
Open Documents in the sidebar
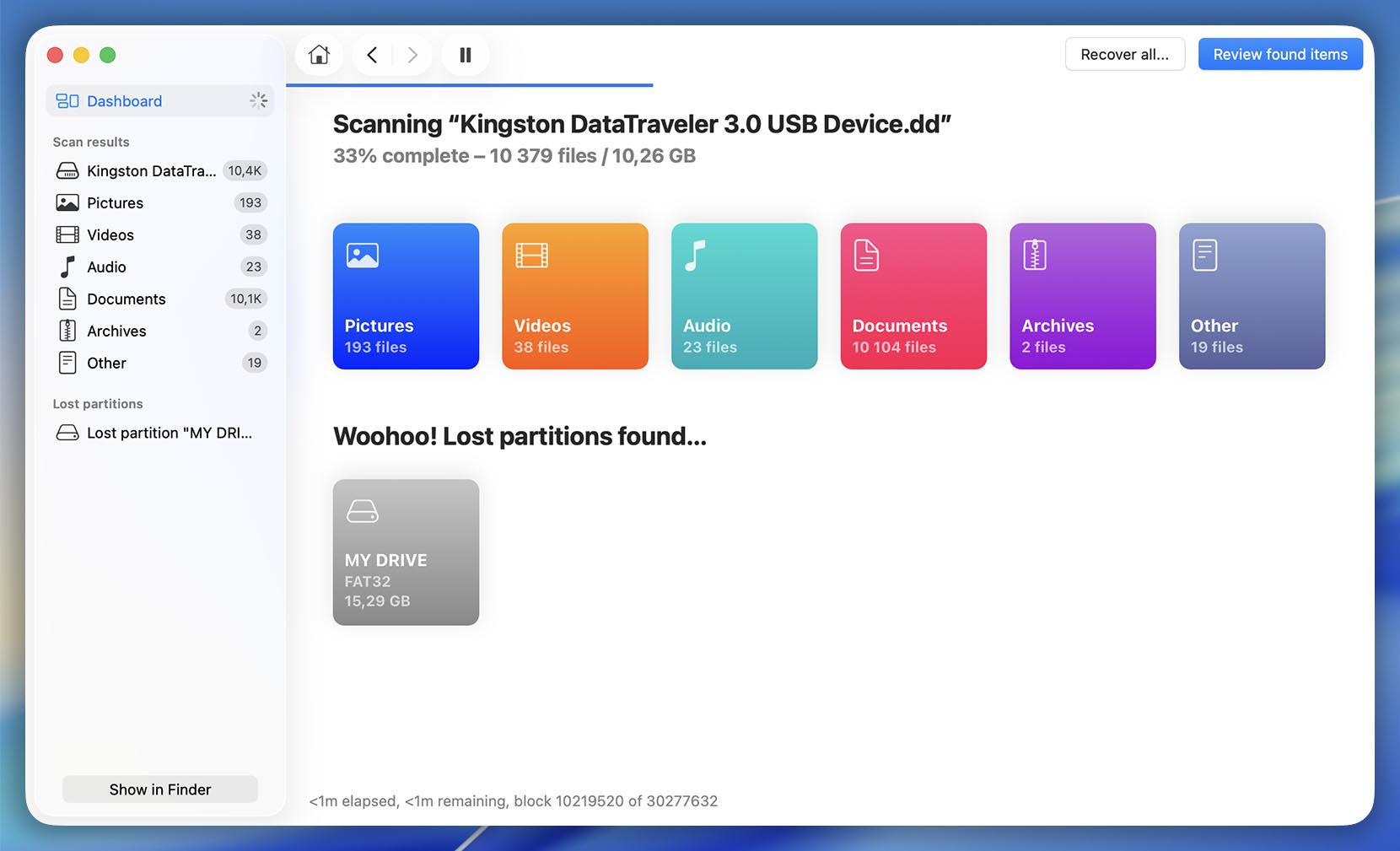(x=160, y=299)
